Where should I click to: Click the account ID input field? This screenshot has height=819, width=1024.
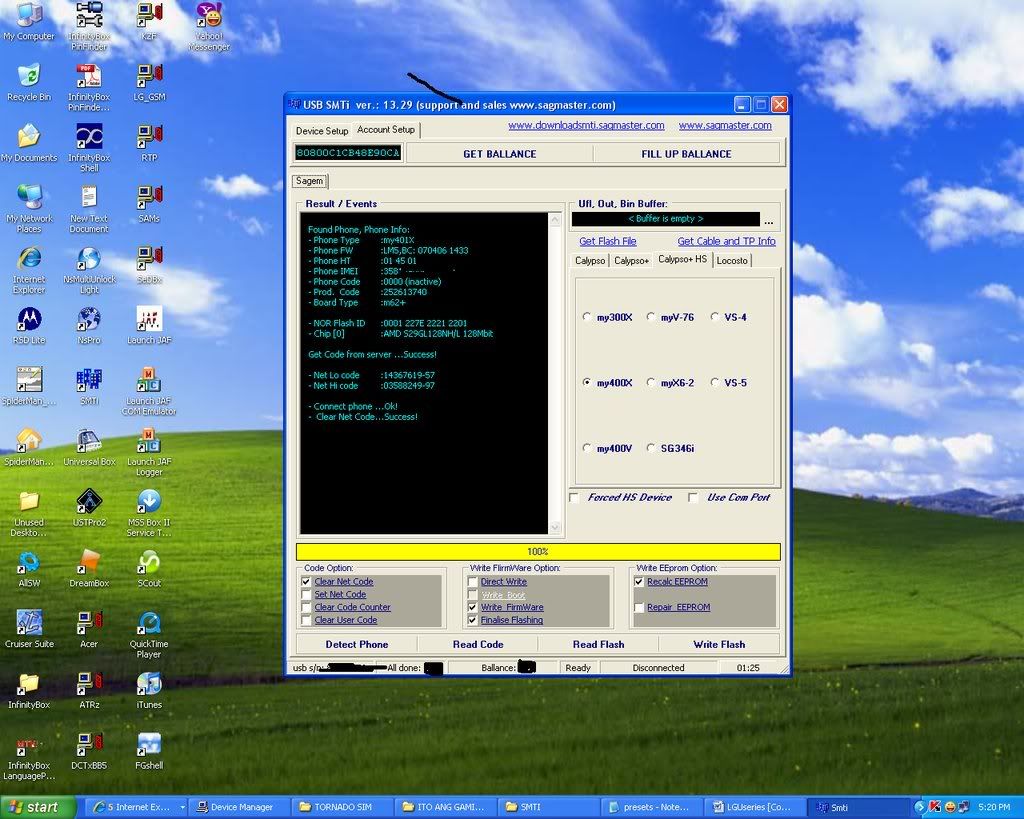click(x=347, y=153)
